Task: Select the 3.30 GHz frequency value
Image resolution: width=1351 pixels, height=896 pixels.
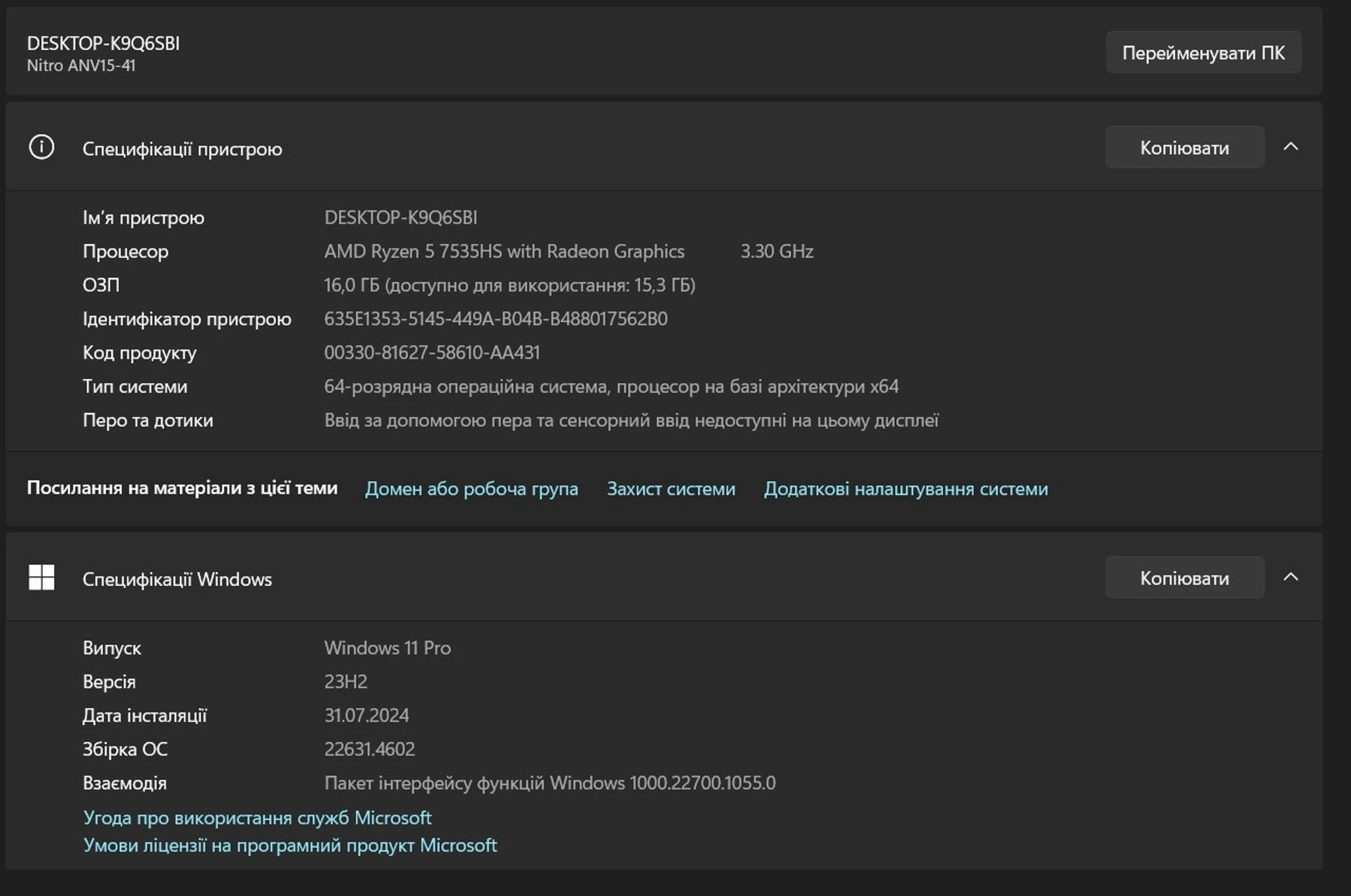Action: 777,252
